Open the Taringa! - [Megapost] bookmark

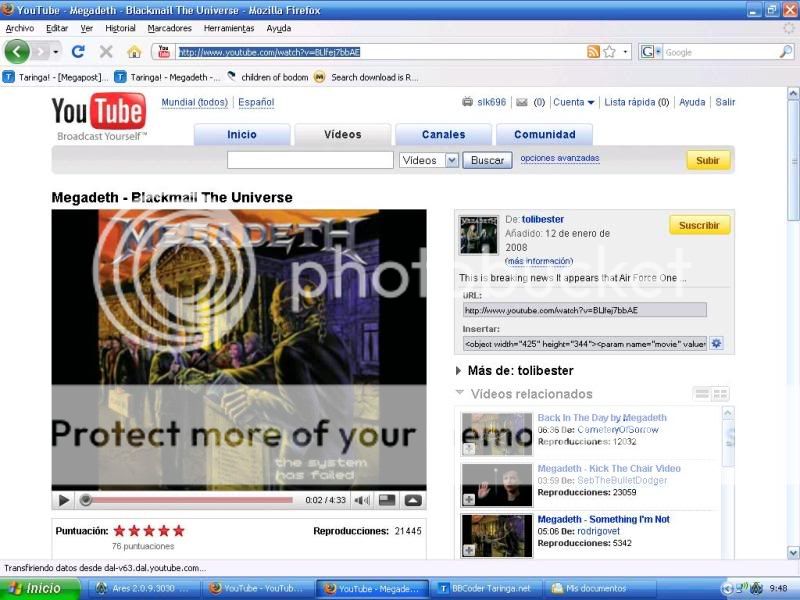(x=56, y=77)
